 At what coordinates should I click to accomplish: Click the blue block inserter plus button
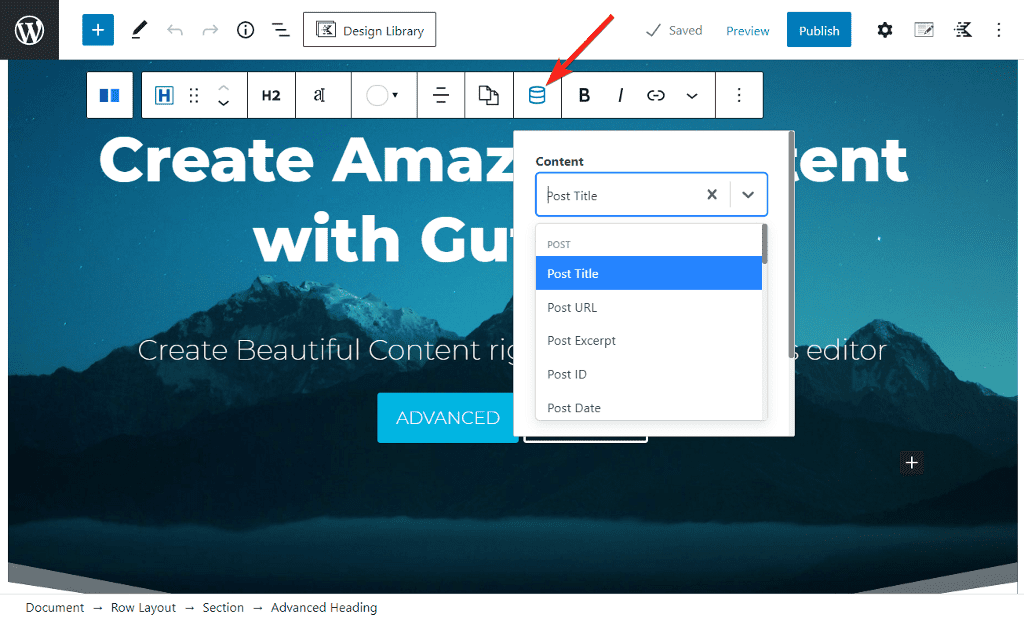[98, 30]
